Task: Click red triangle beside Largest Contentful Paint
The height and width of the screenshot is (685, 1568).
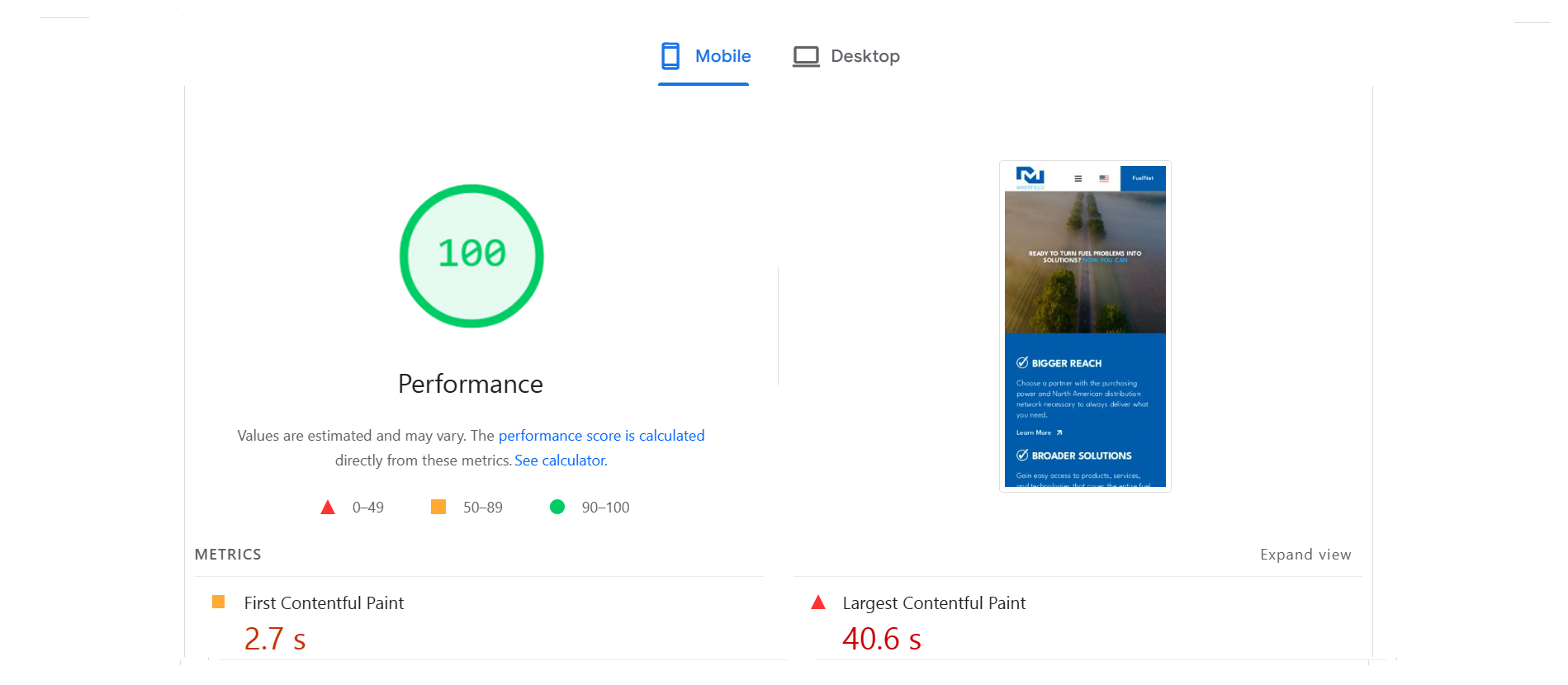Action: pyautogui.click(x=818, y=602)
